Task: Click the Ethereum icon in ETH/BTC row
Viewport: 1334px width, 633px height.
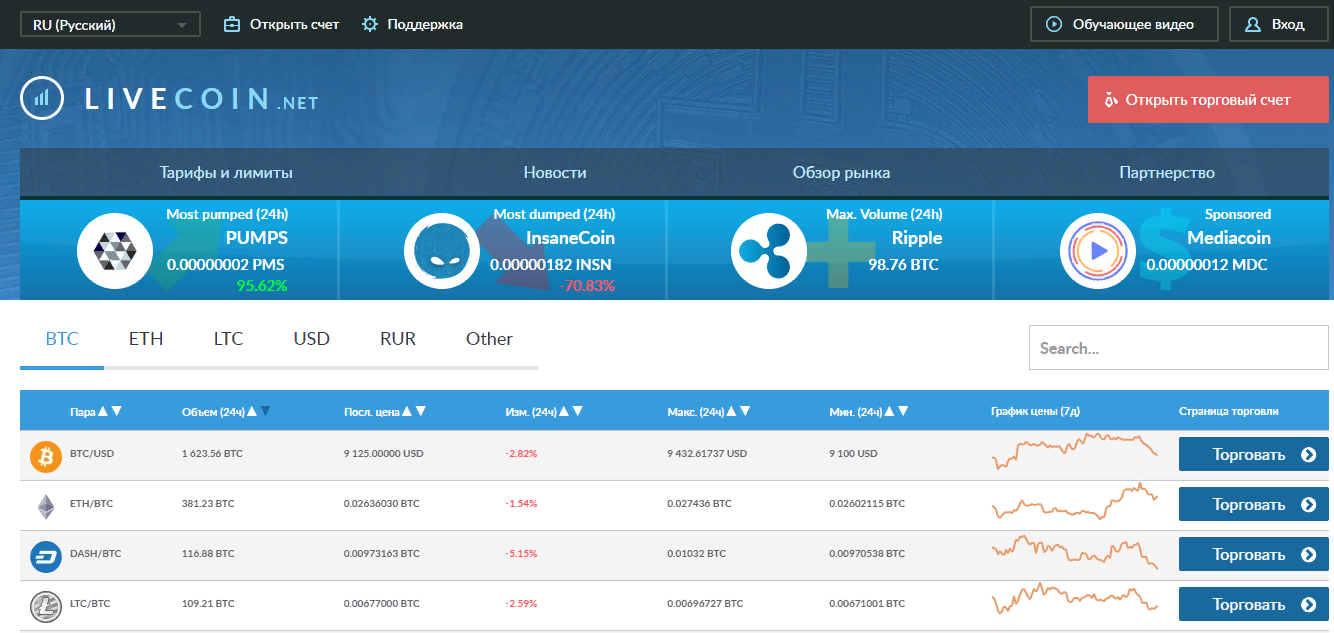Action: click(46, 506)
